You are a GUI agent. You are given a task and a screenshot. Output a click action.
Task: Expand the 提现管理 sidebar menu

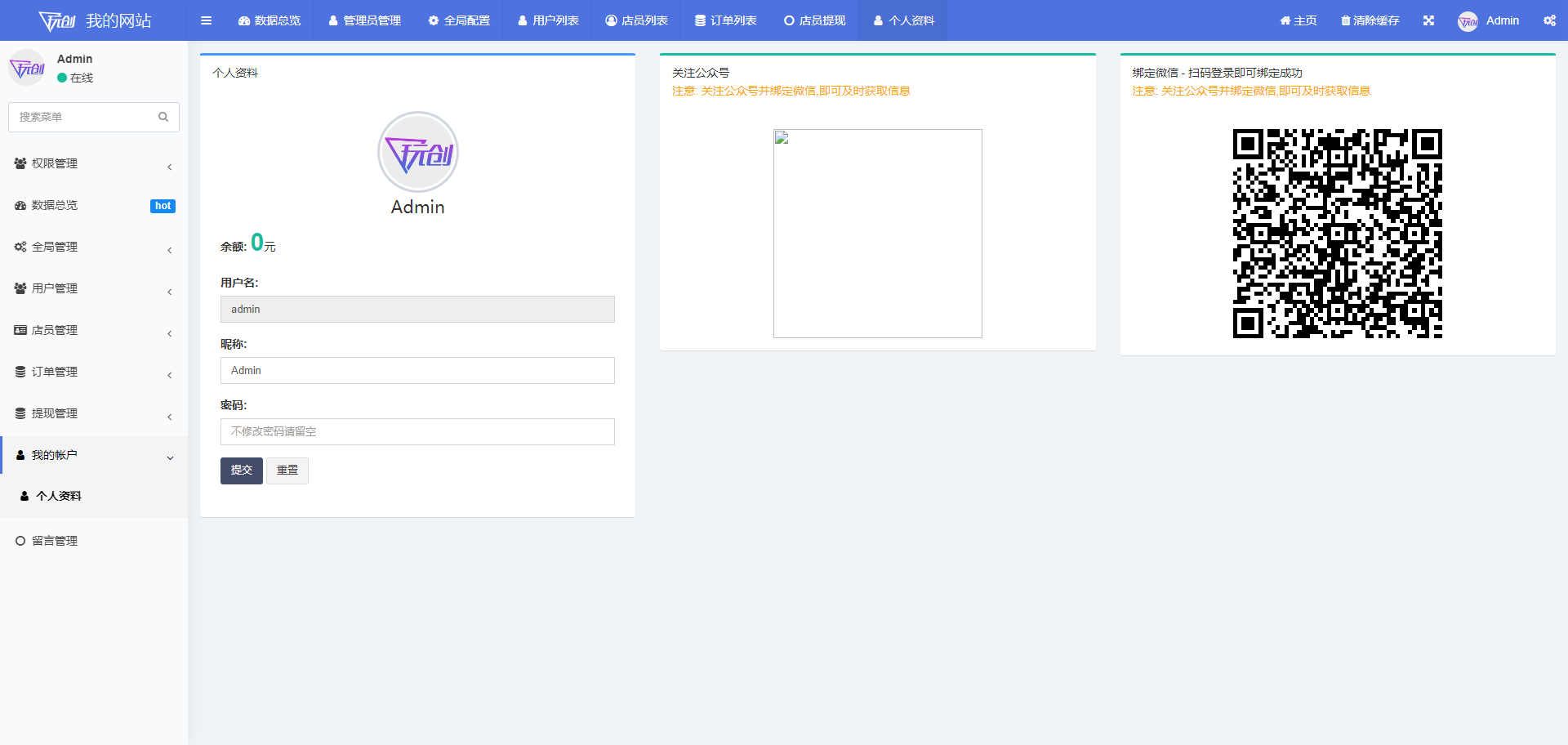pyautogui.click(x=94, y=413)
